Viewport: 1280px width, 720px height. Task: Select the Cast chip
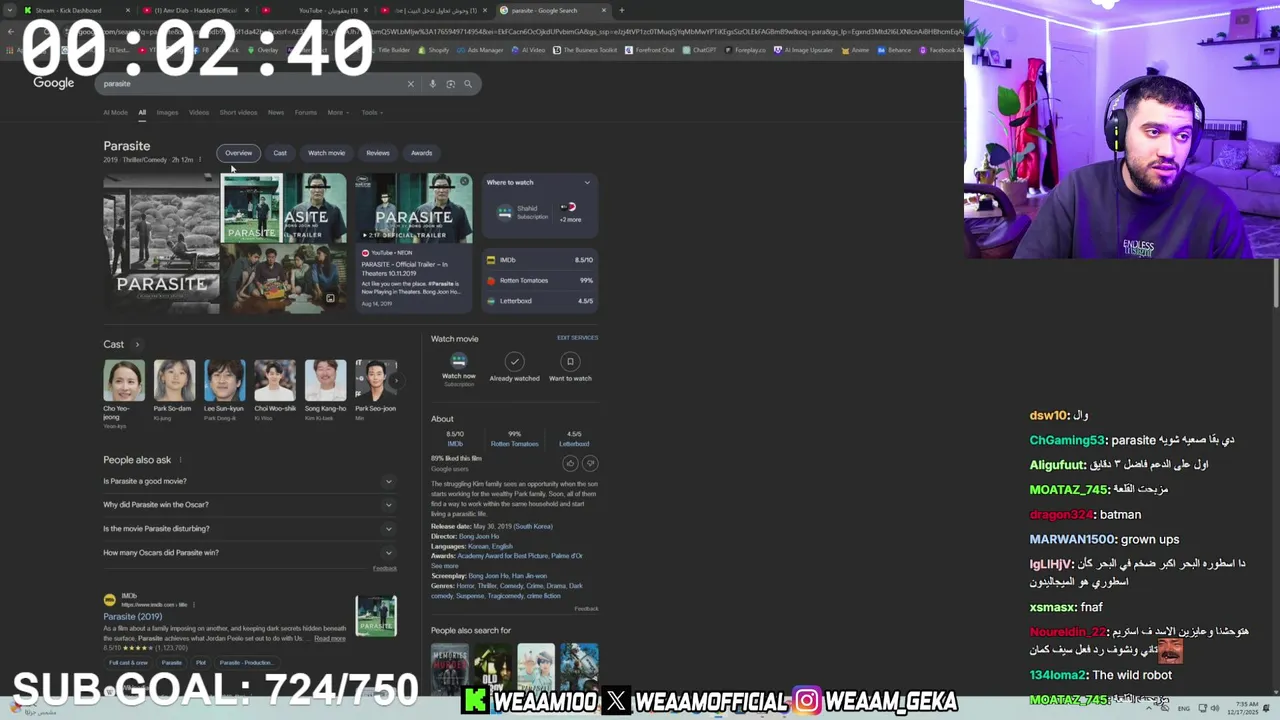click(280, 153)
